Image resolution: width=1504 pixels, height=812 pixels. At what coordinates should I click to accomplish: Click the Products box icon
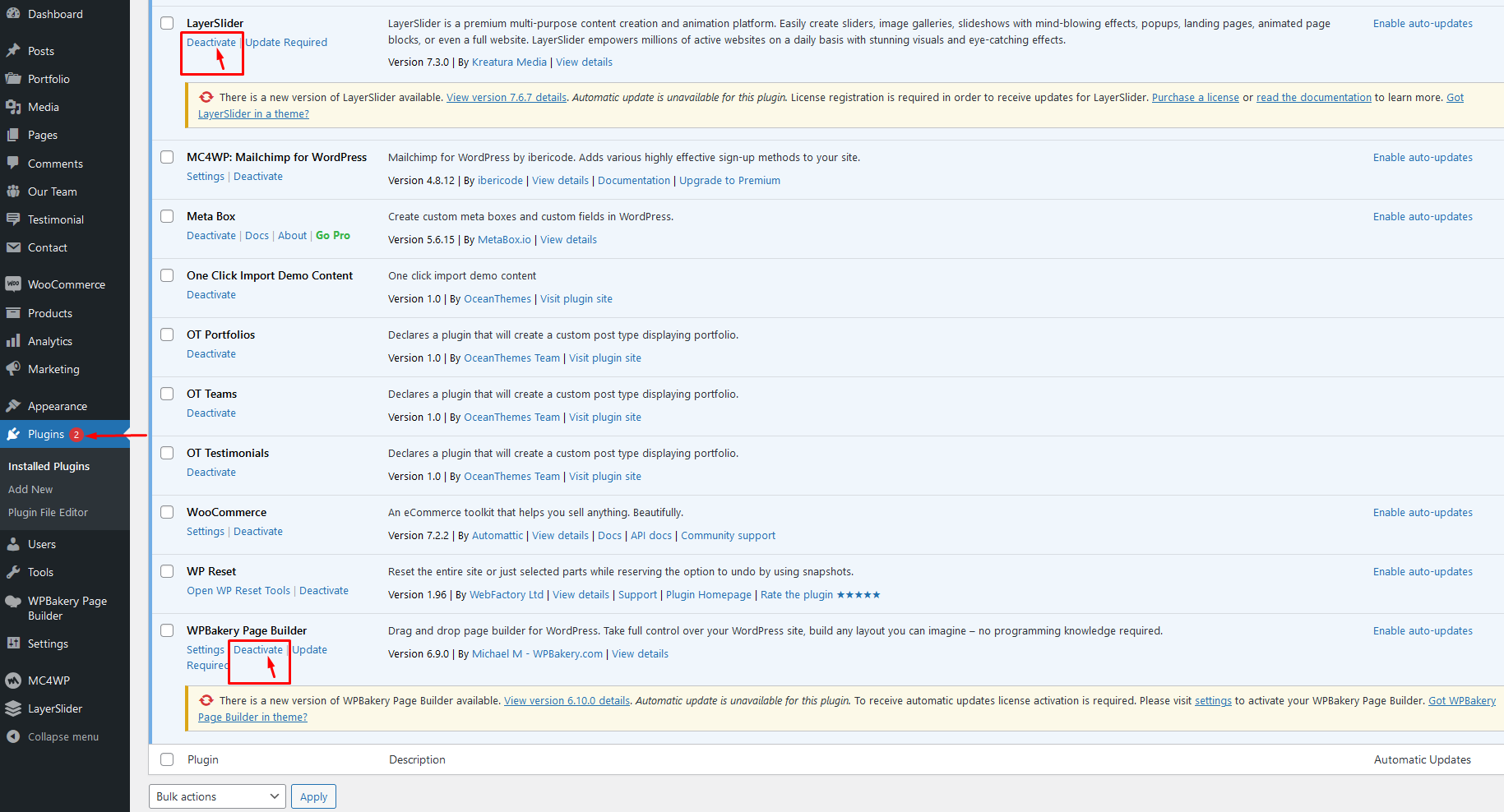tap(13, 313)
